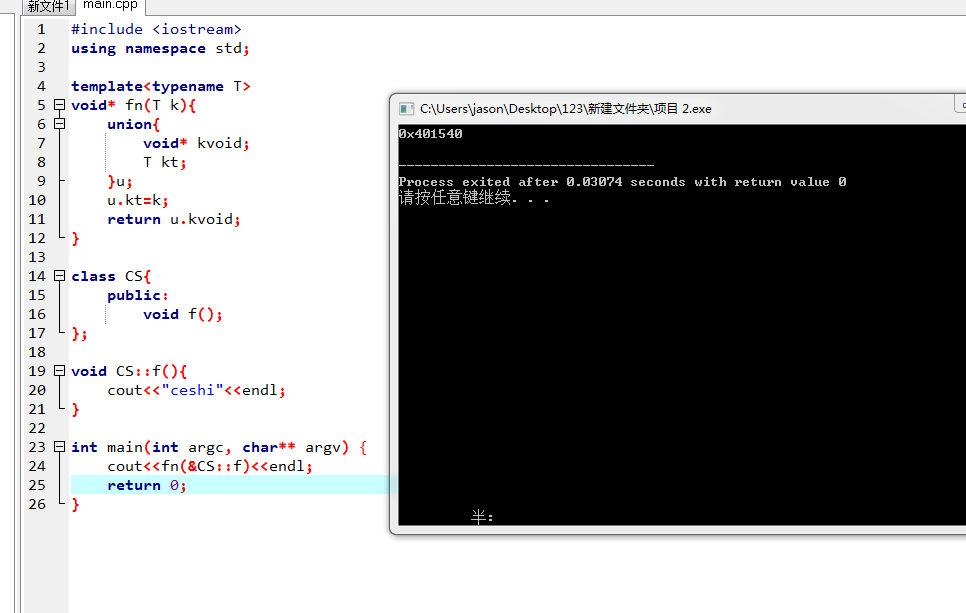Click the void CS::f(){ definition line
Image resolution: width=966 pixels, height=613 pixels.
tap(129, 371)
